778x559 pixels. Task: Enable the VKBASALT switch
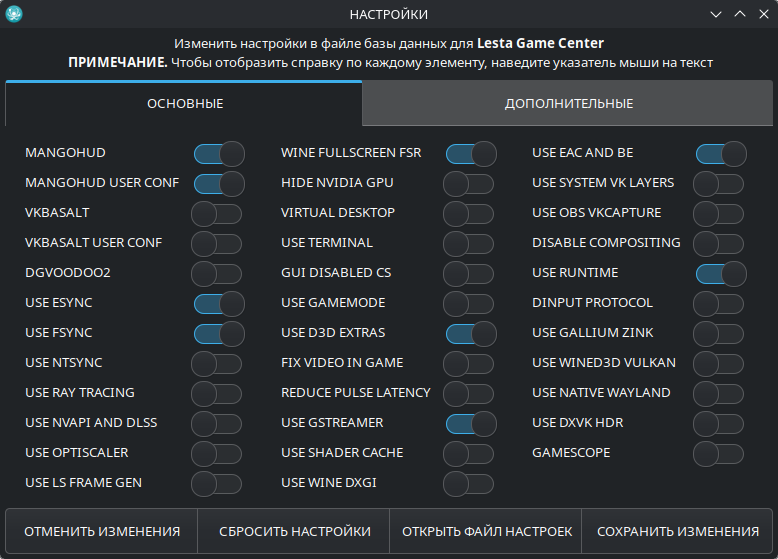pyautogui.click(x=217, y=213)
